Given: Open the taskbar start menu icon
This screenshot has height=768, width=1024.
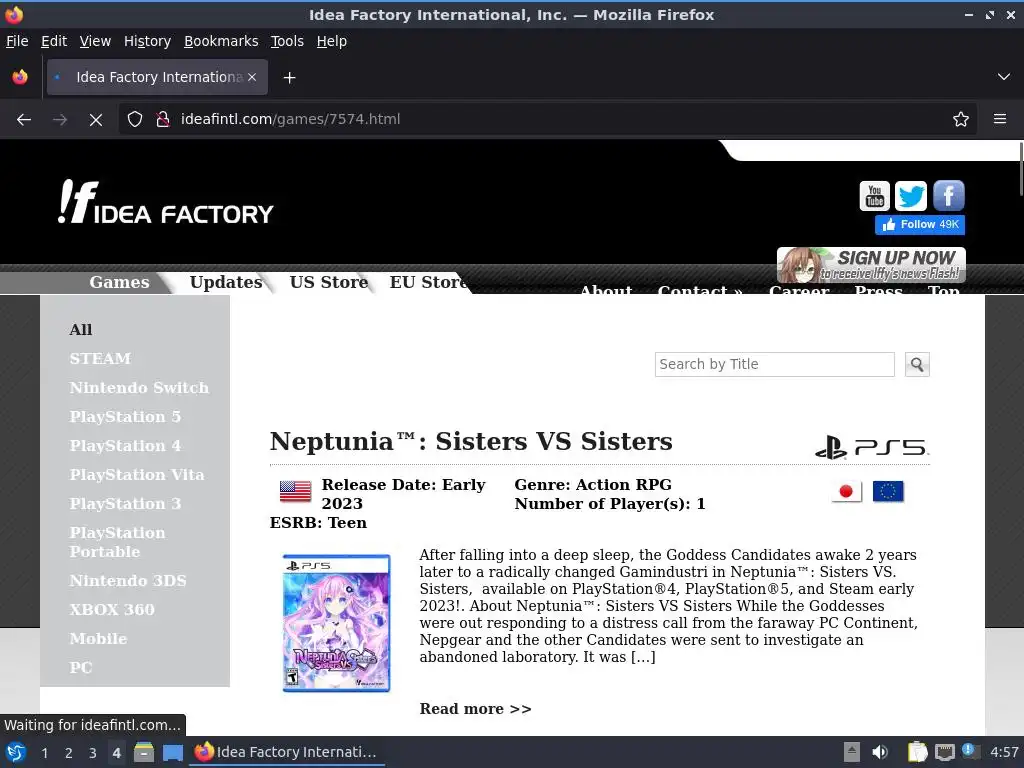Looking at the screenshot, I should [x=16, y=752].
